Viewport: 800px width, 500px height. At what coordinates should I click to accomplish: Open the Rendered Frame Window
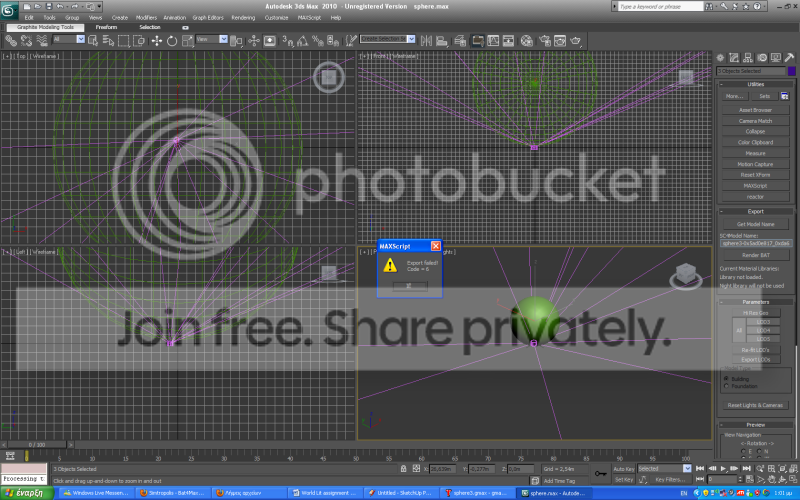pyautogui.click(x=560, y=40)
